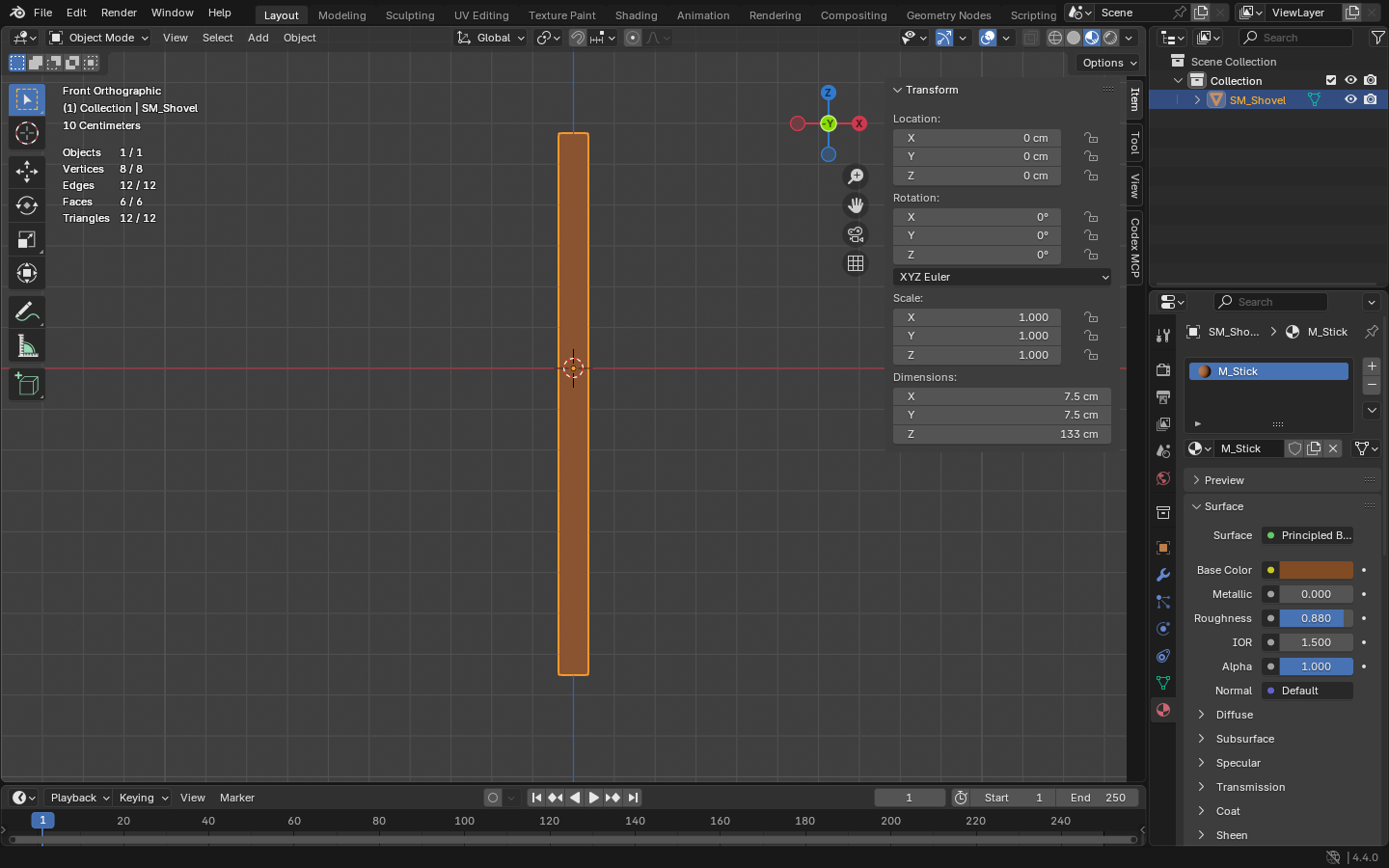This screenshot has height=868, width=1389.
Task: Click the Options button in viewport
Action: click(x=1108, y=63)
